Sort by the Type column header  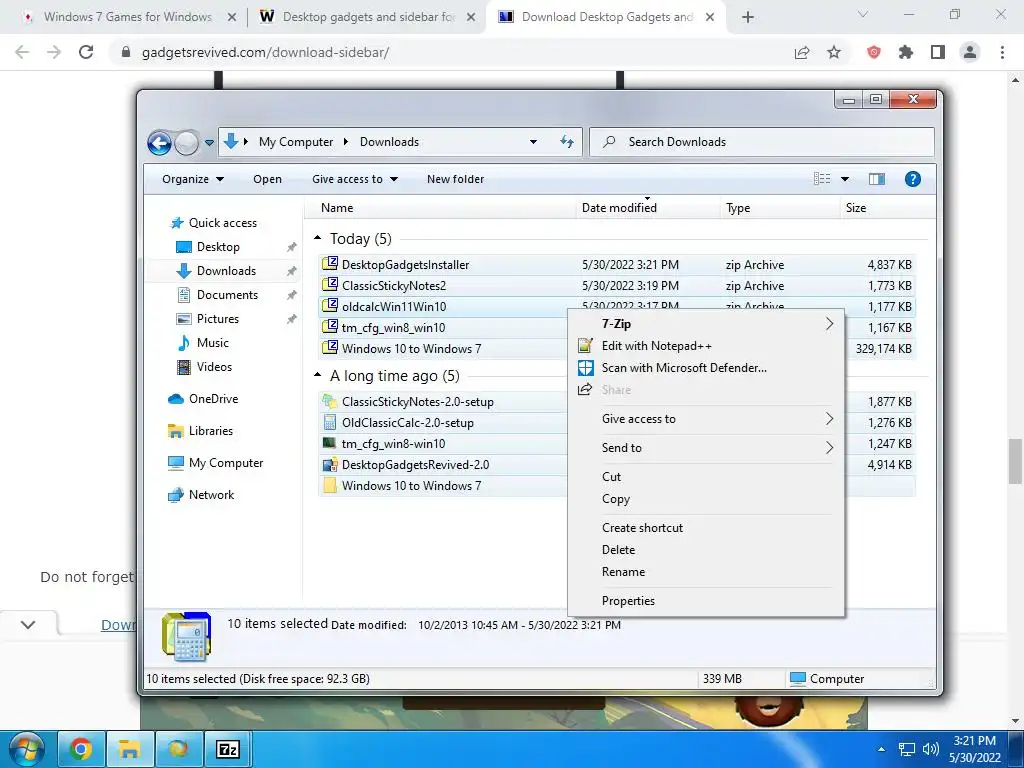pyautogui.click(x=738, y=208)
